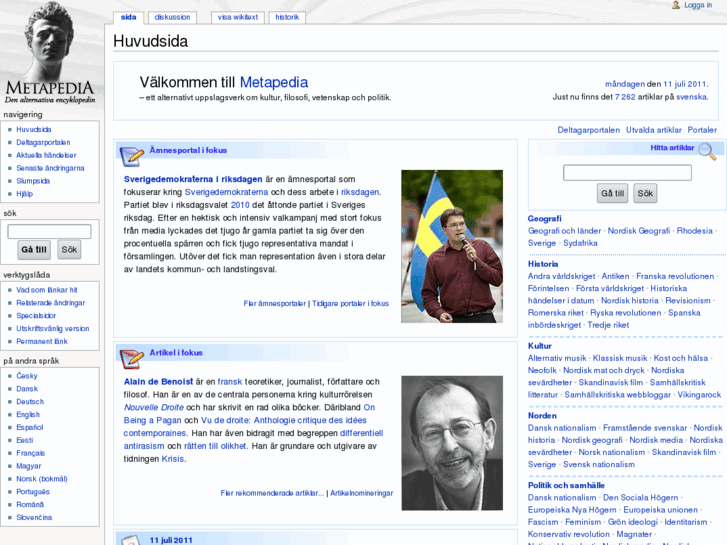
Task: Open Tidigare portaler i fokus link
Action: tap(351, 303)
